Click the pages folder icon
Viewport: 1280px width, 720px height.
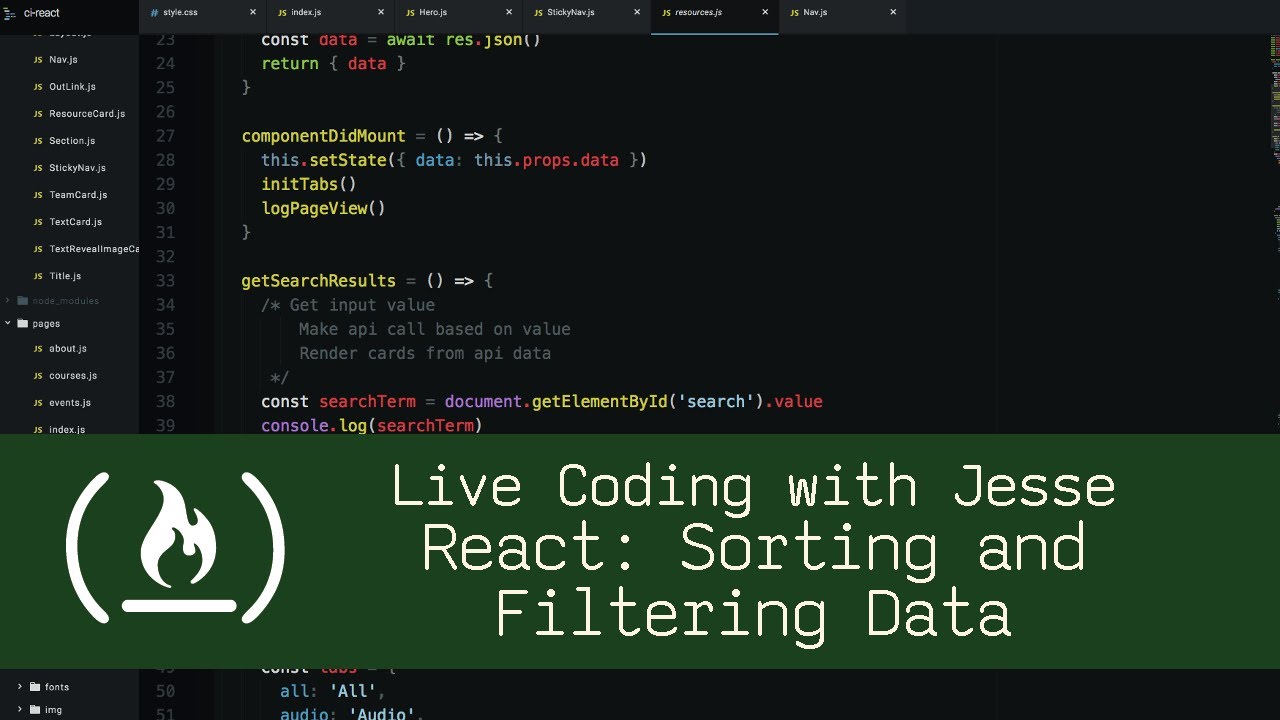coord(22,324)
